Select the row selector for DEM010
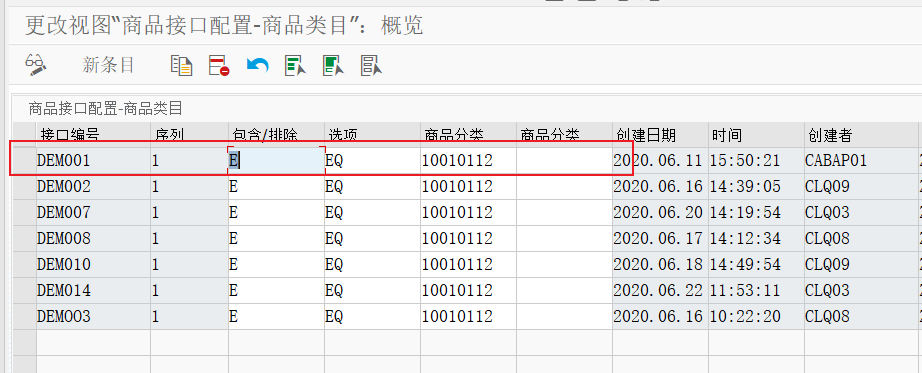The height and width of the screenshot is (373, 922). 25,264
